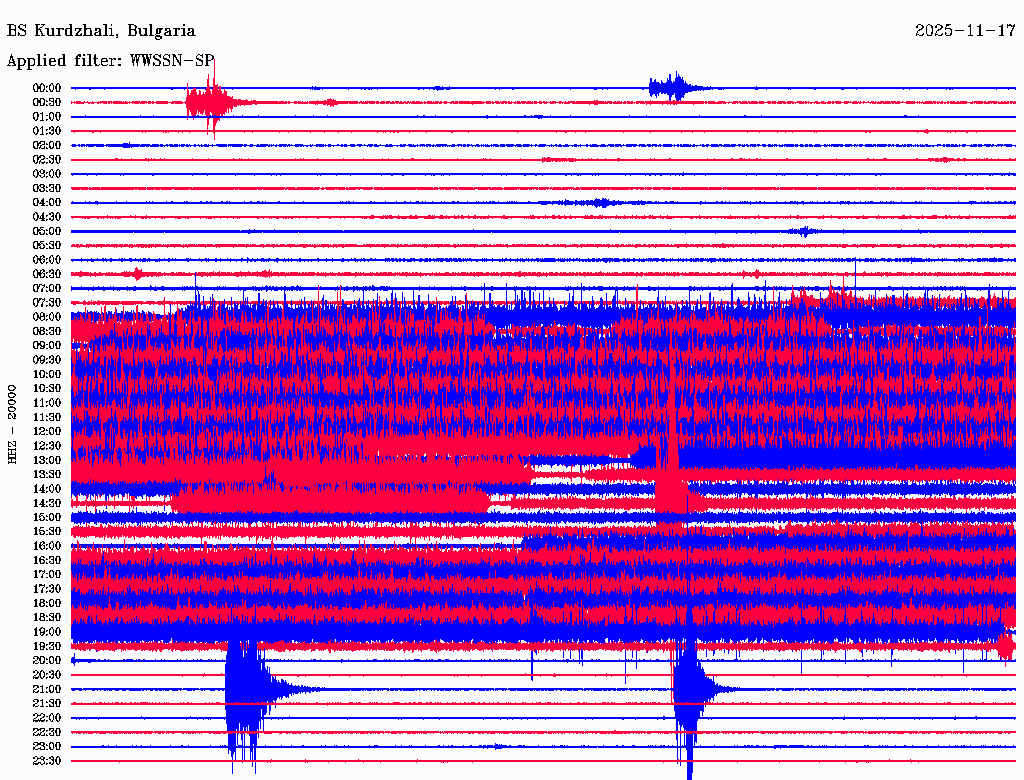Screen dimensions: 1024x780
Task: Select the 12:30 time label
Action: pos(47,446)
